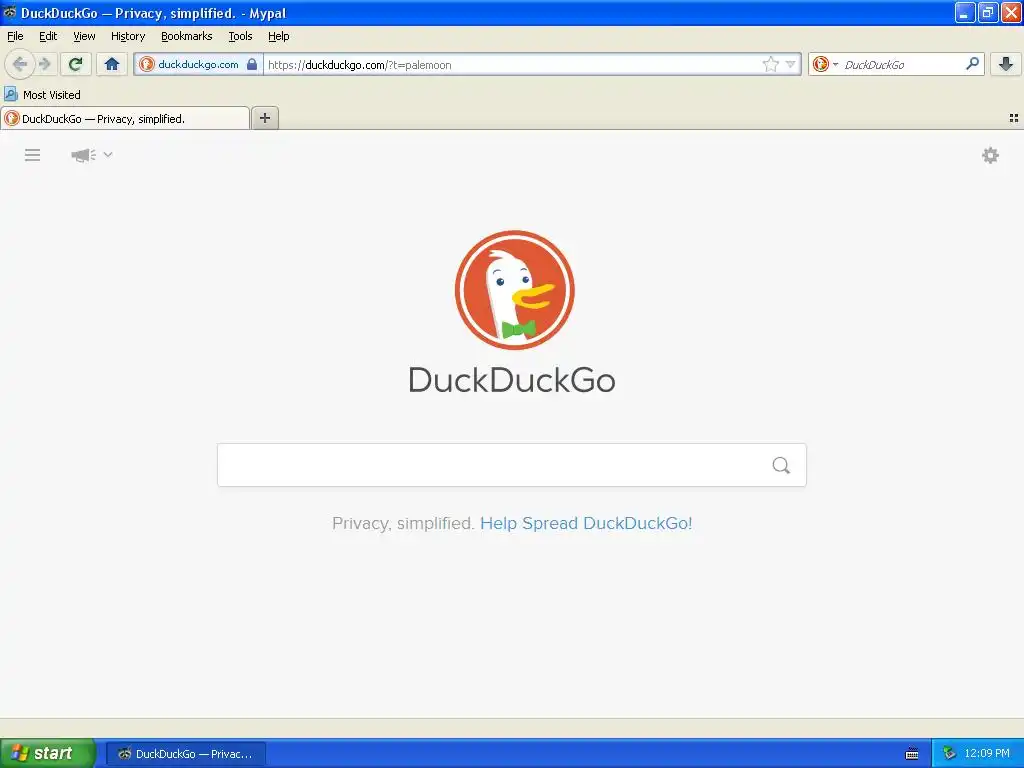
Task: Go forward with the forward arrow button
Action: (x=44, y=64)
